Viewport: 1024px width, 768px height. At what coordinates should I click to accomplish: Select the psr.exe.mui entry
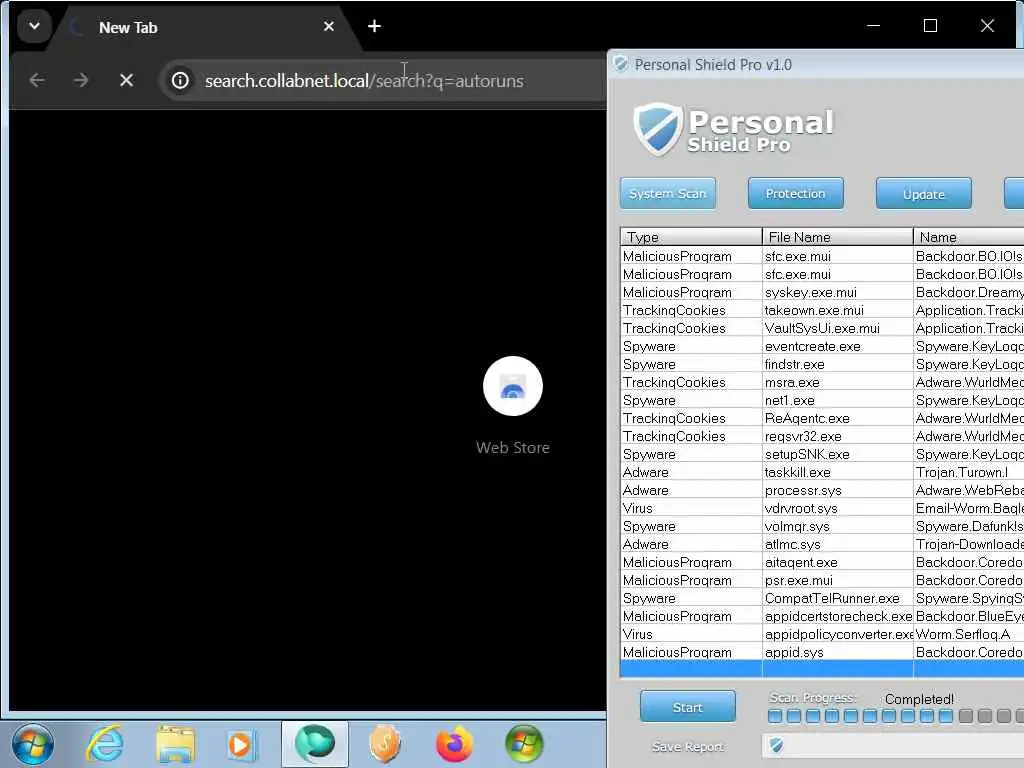[822, 581]
